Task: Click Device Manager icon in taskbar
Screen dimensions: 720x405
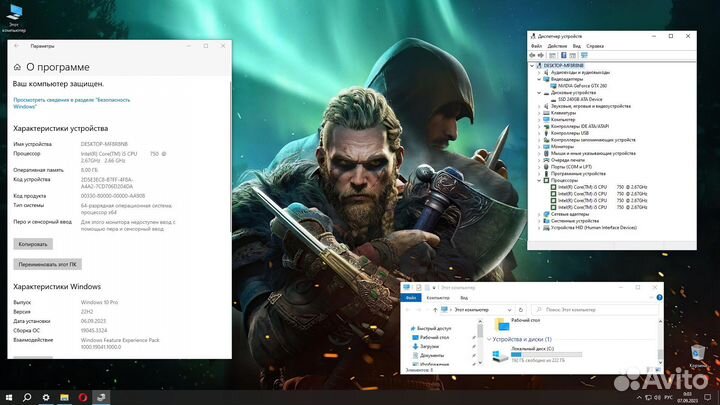Action: tap(101, 397)
